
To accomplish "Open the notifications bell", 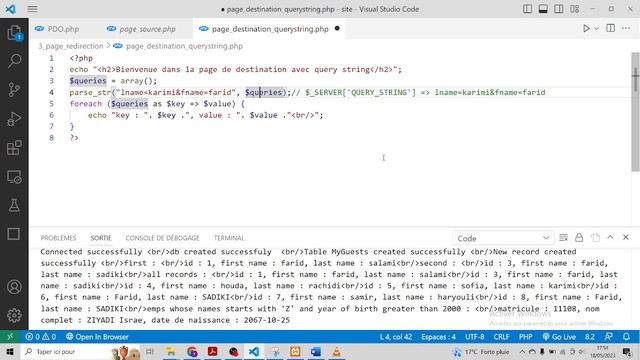I will 626,337.
